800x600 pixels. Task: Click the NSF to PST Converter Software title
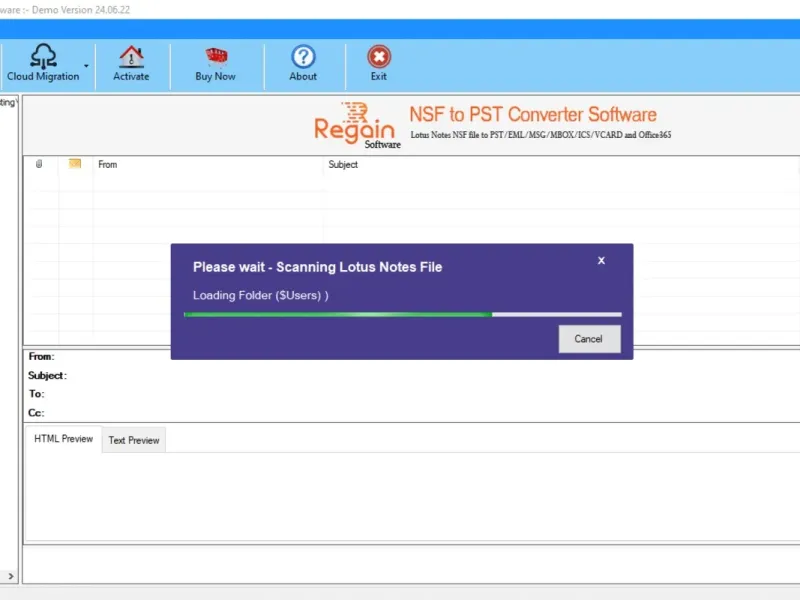pos(533,114)
